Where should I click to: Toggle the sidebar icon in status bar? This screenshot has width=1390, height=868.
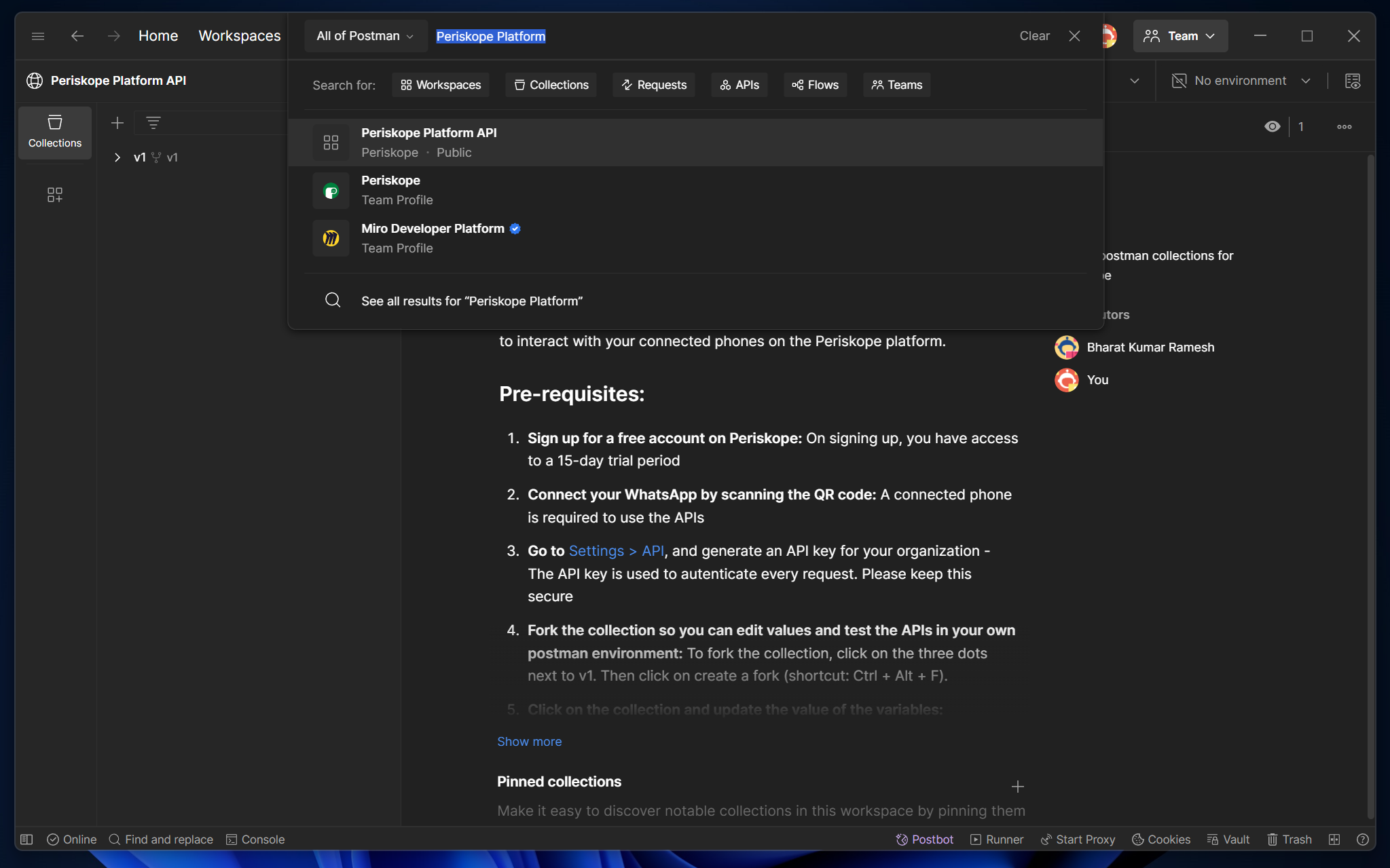click(26, 839)
